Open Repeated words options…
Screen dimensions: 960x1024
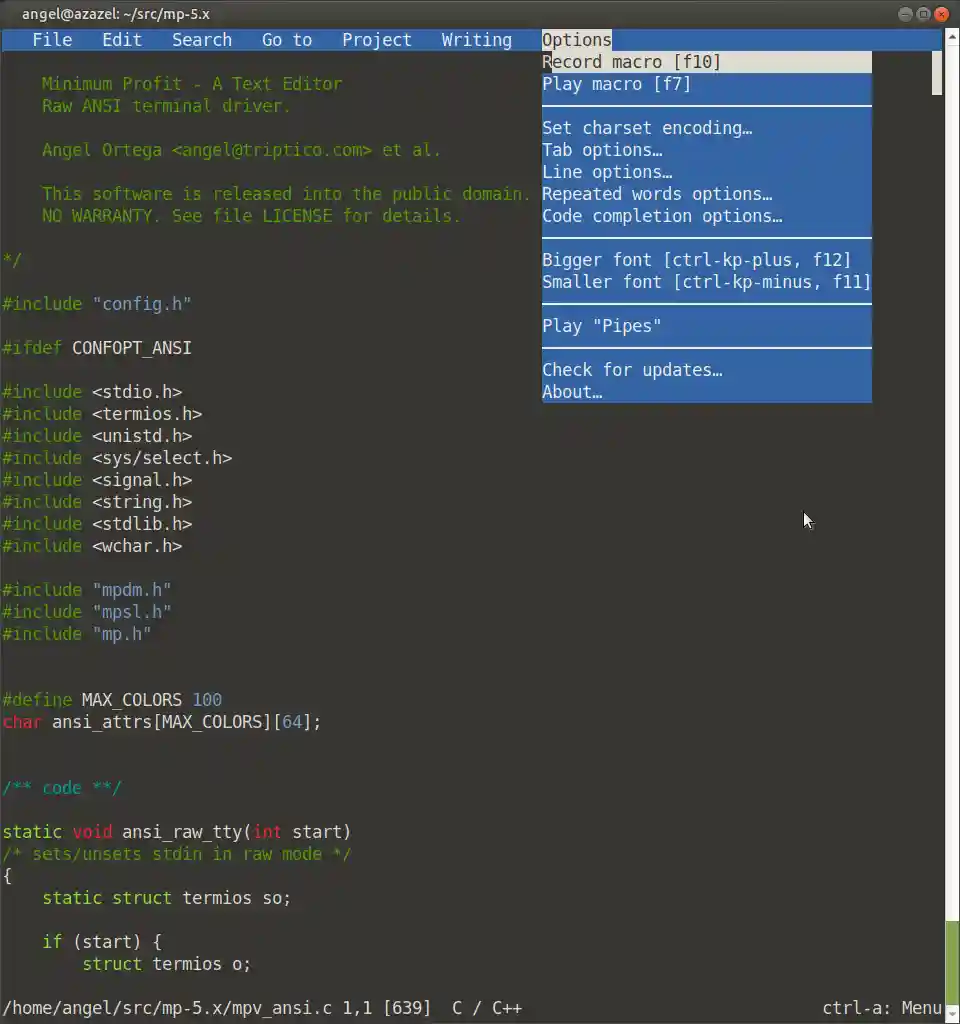[x=707, y=194]
